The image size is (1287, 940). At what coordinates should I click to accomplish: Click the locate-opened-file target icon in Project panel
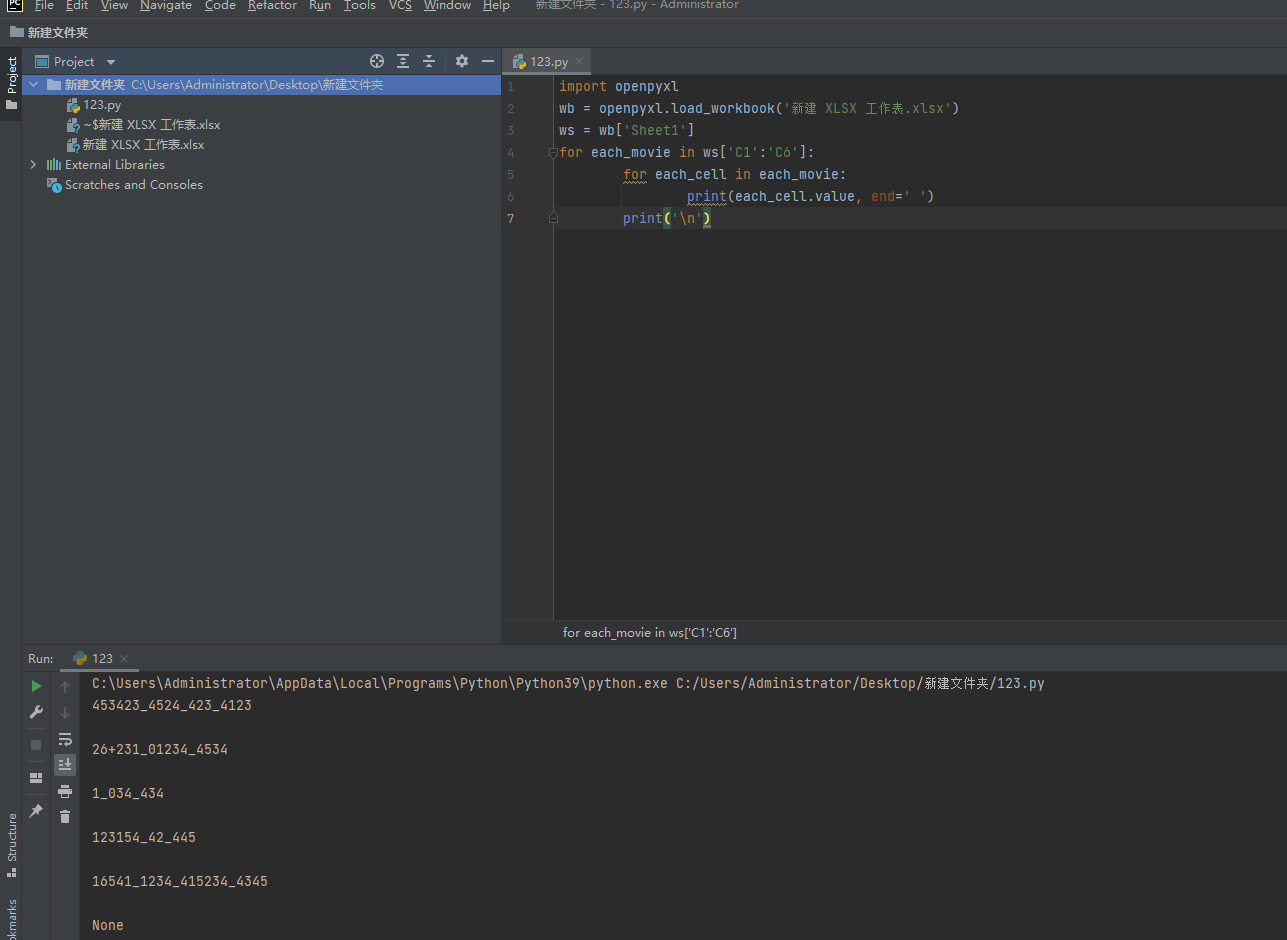pos(377,61)
